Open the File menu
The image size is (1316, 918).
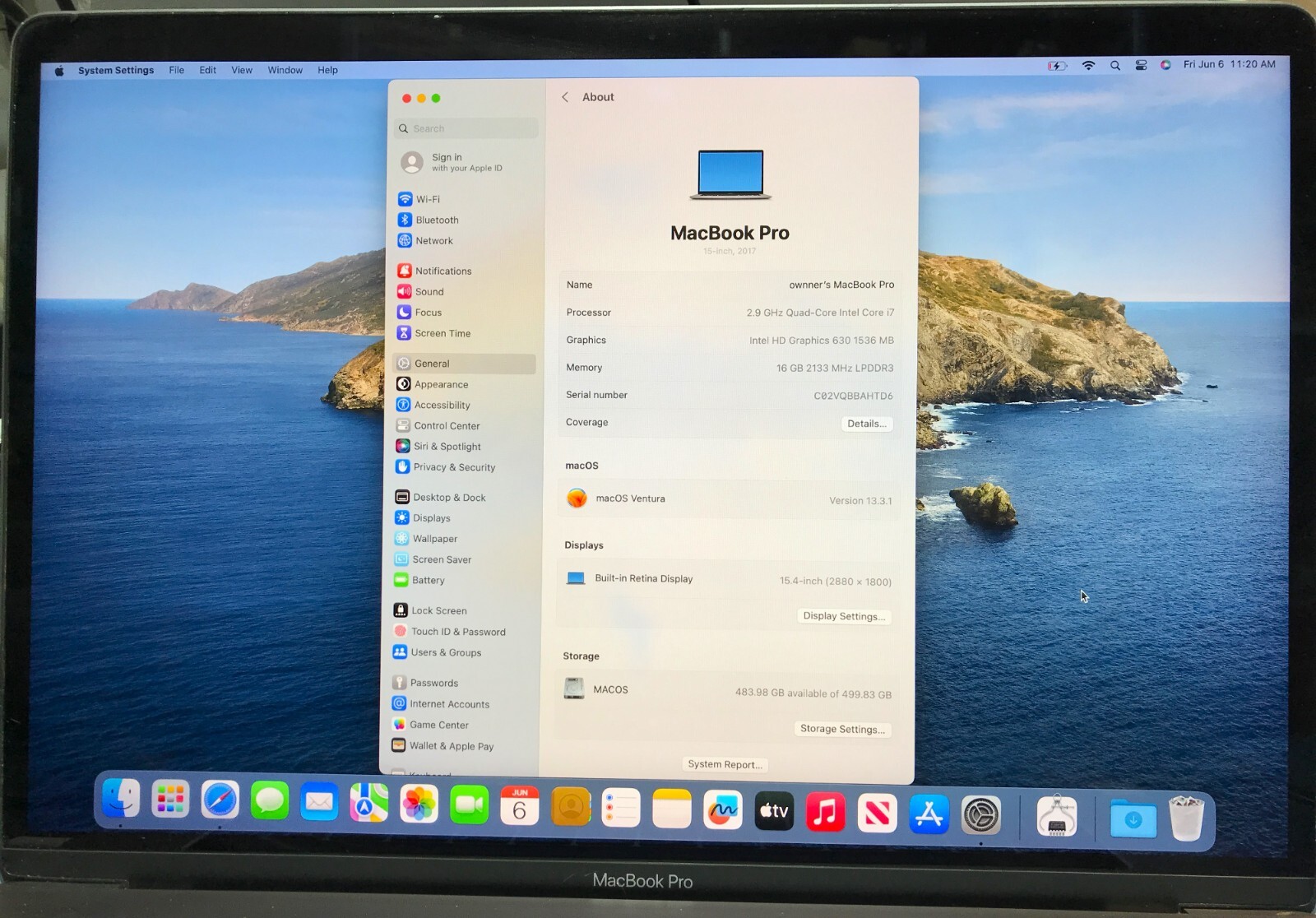177,71
